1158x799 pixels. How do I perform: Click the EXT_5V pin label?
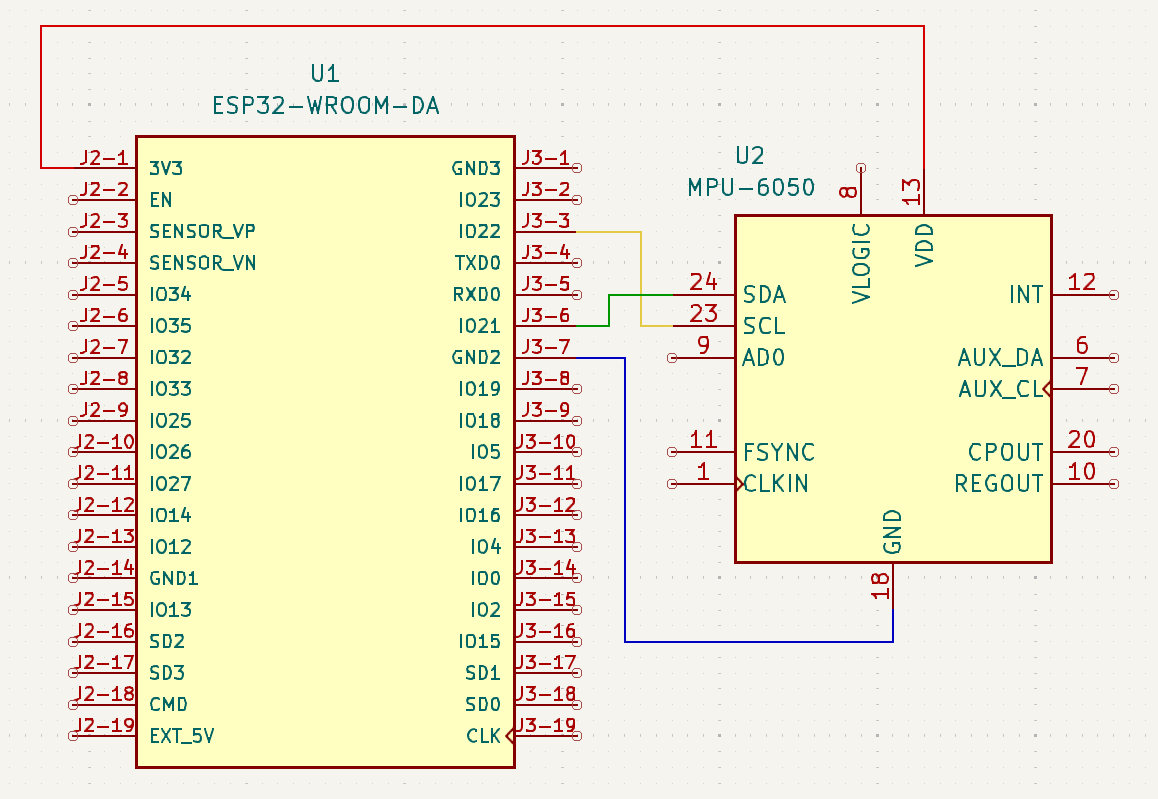(x=182, y=736)
